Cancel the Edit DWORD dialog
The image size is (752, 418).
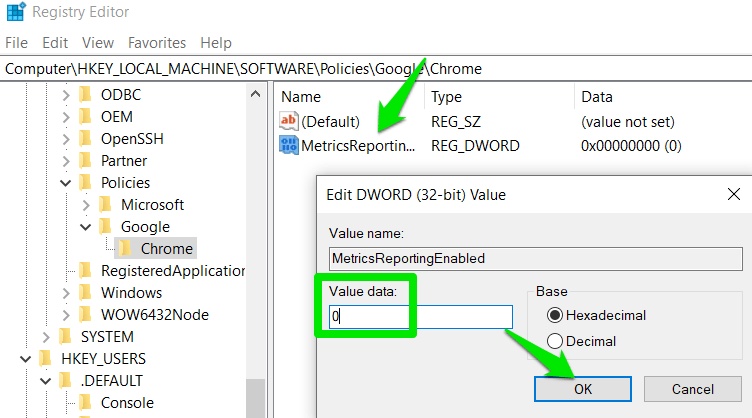(692, 389)
